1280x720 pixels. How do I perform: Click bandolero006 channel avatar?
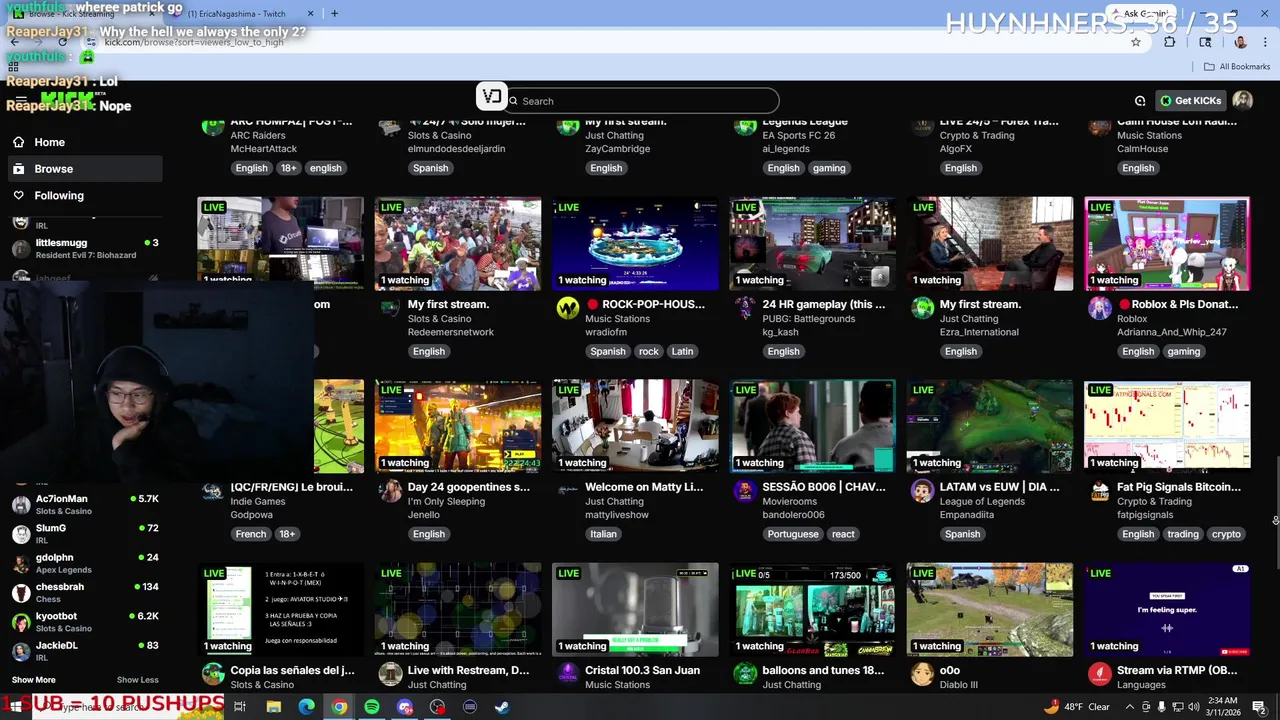click(x=745, y=491)
